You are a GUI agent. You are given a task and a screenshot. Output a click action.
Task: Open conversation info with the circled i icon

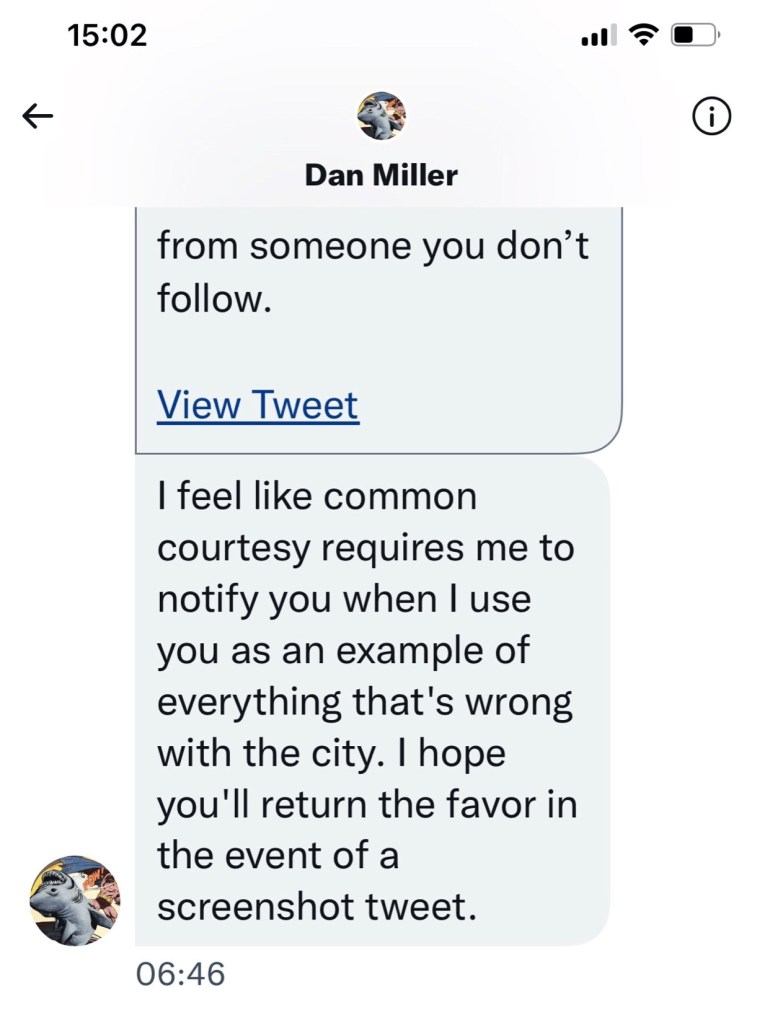coord(711,117)
